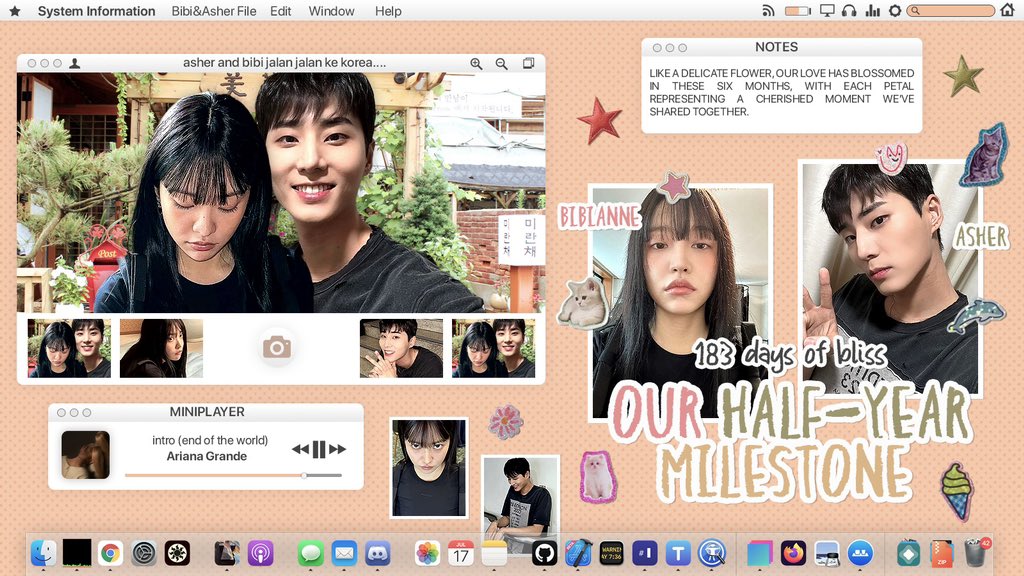Screen dimensions: 1024x576
Task: Click the girl frowning photo near the dock
Action: pyautogui.click(x=429, y=468)
